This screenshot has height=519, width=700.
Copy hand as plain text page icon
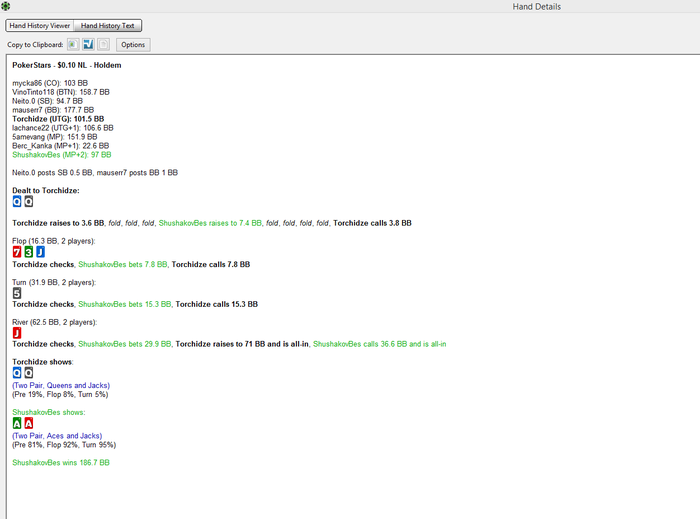click(104, 45)
